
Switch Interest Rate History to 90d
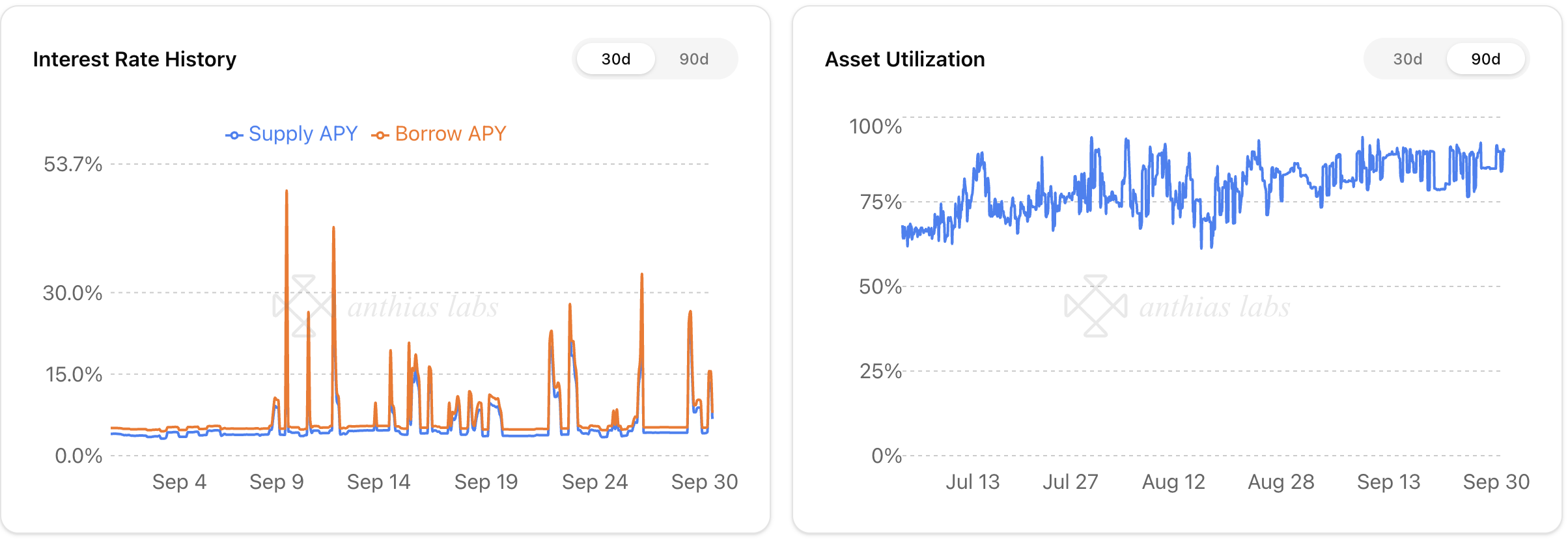[x=693, y=59]
